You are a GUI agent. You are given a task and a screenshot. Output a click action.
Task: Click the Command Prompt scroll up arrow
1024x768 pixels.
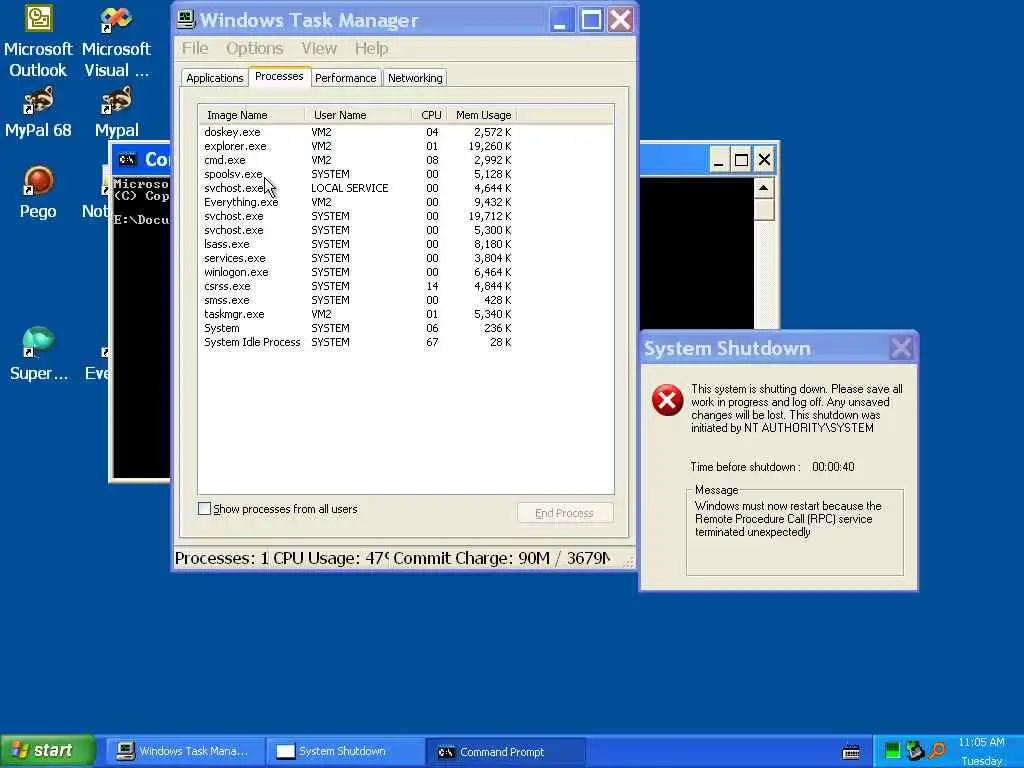[763, 188]
